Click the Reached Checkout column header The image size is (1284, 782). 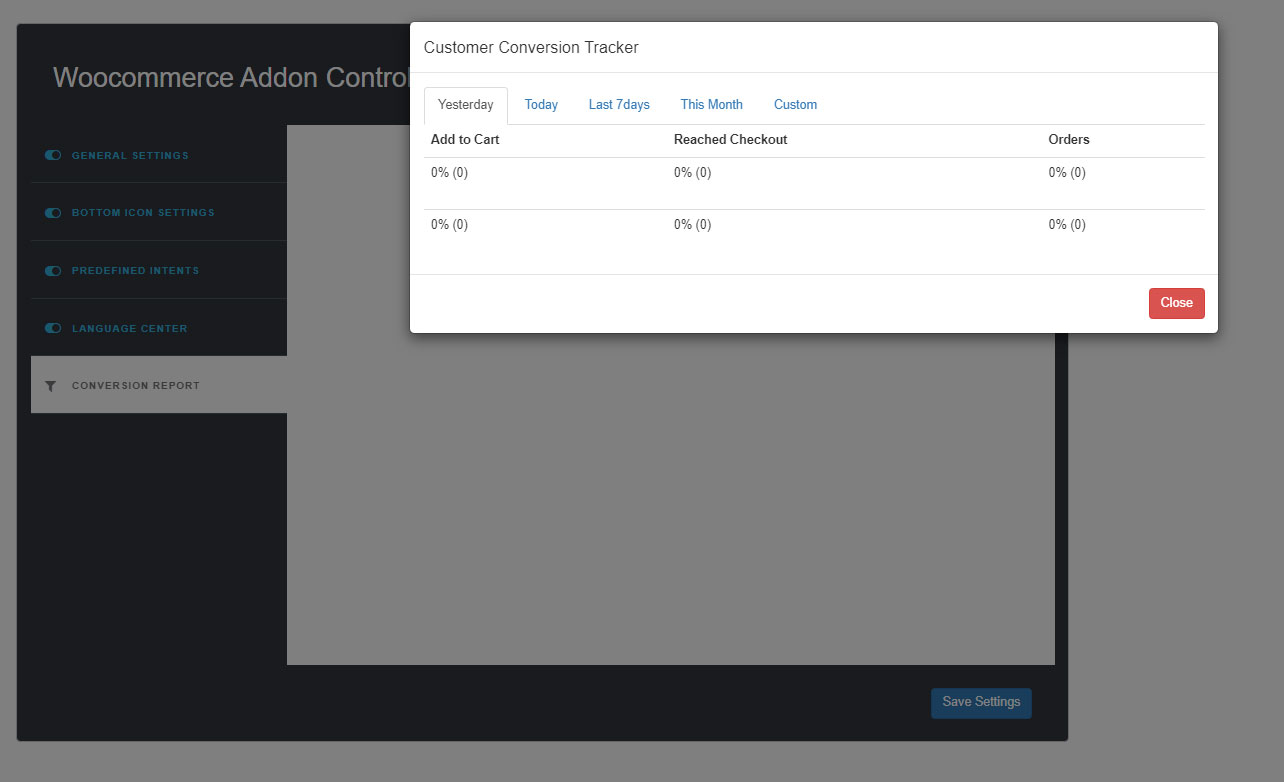tap(731, 140)
